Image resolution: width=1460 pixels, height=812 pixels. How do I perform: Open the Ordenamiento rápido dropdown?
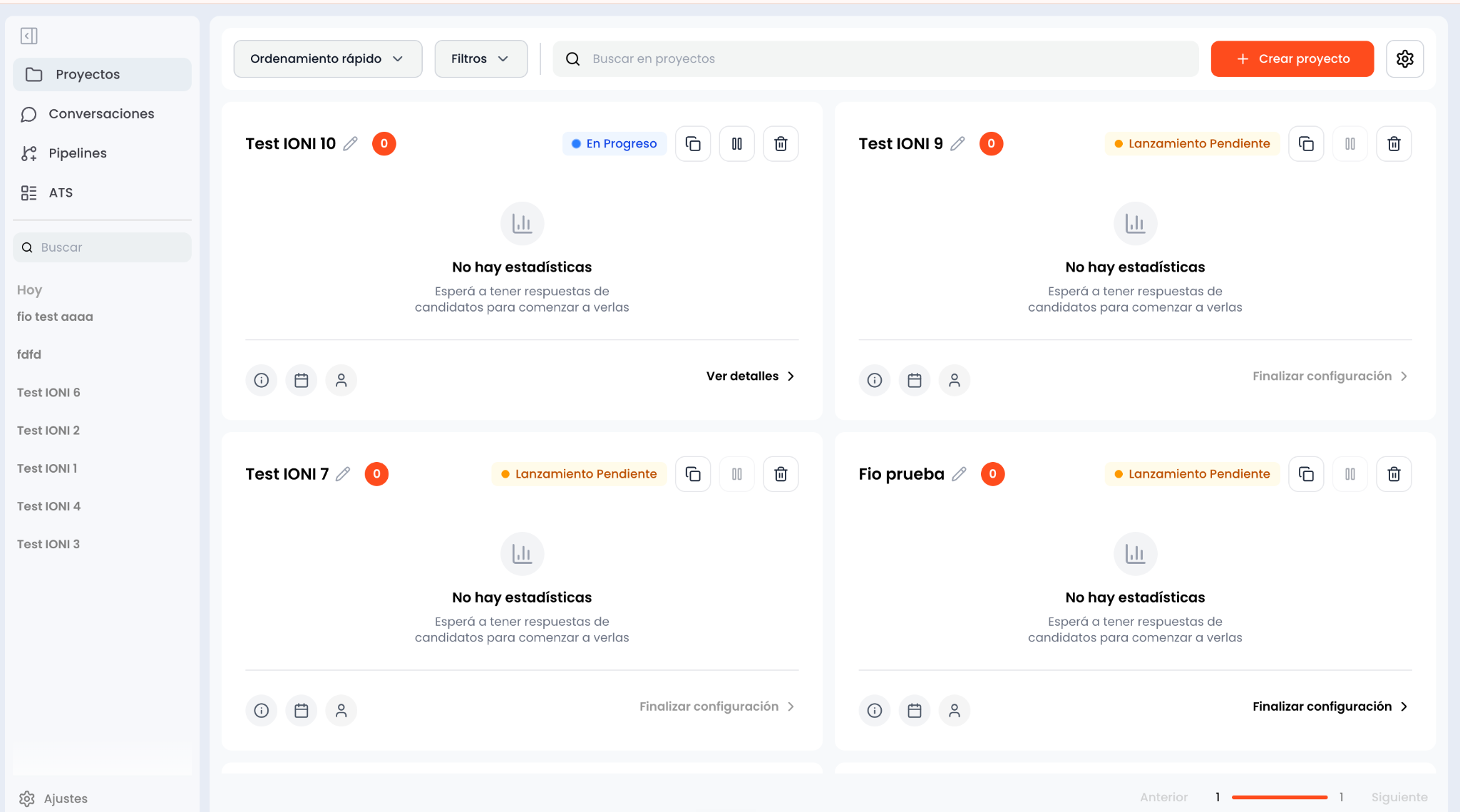click(x=328, y=58)
